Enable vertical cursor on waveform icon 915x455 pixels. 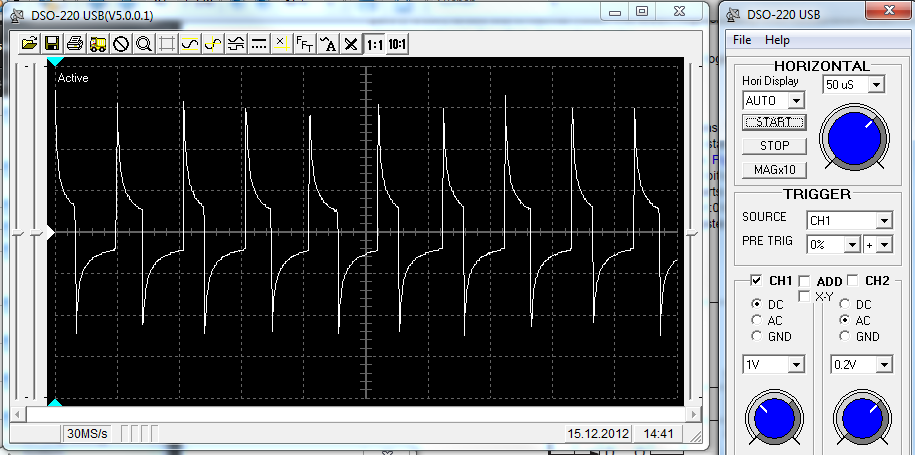[213, 43]
